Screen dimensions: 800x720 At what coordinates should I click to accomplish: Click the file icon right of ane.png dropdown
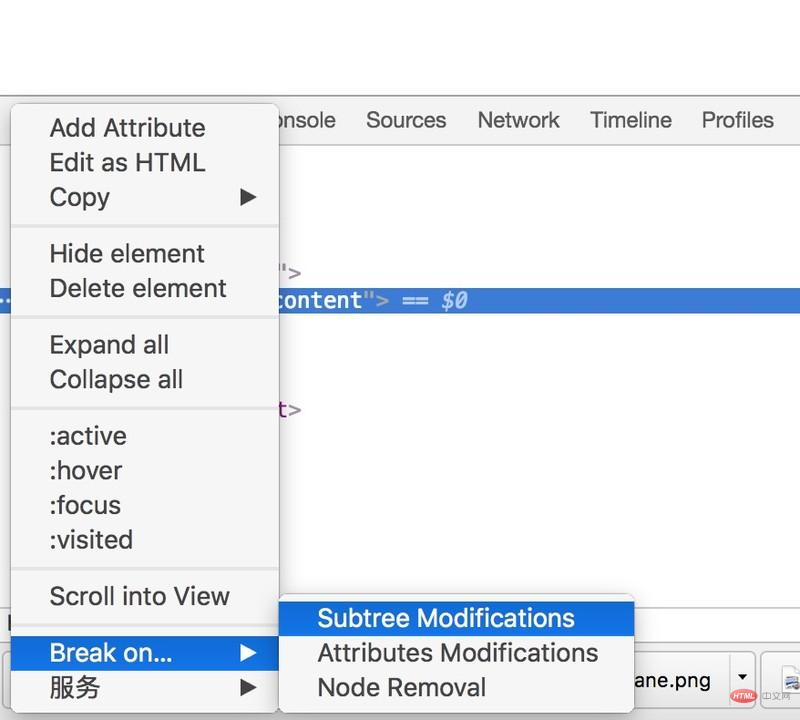pyautogui.click(x=791, y=680)
